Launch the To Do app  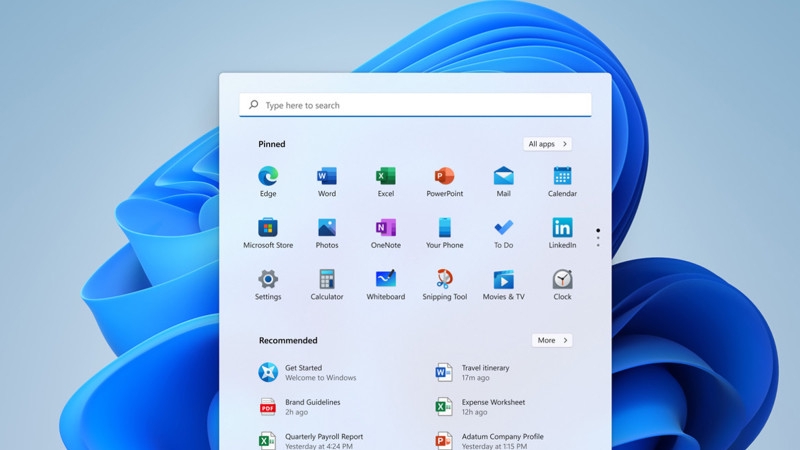coord(504,228)
